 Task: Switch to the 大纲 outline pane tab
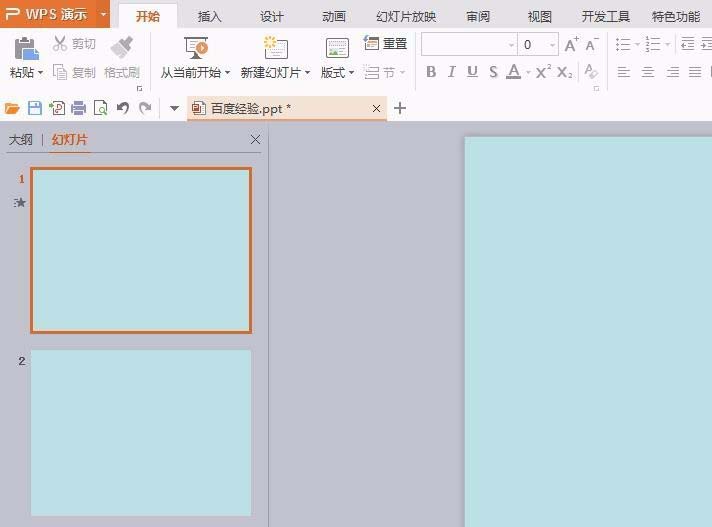[x=20, y=140]
